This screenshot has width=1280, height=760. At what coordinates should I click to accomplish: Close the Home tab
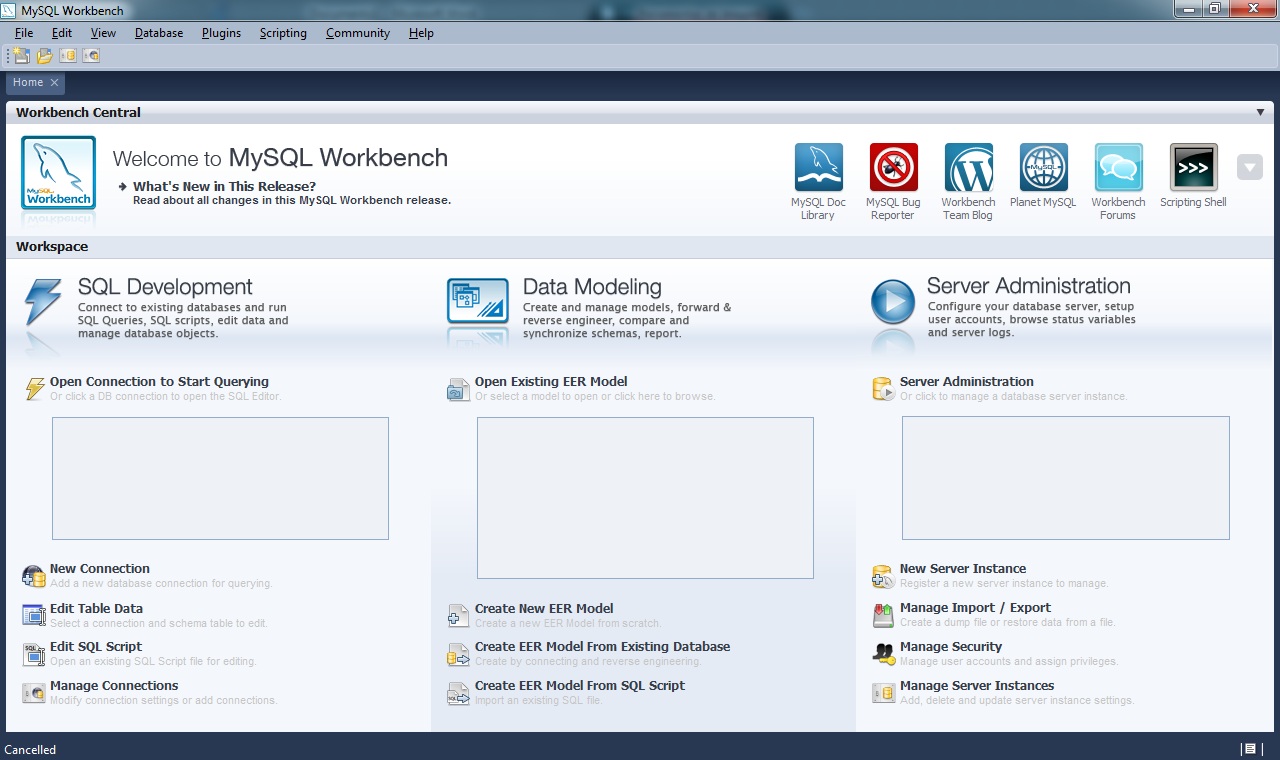55,83
